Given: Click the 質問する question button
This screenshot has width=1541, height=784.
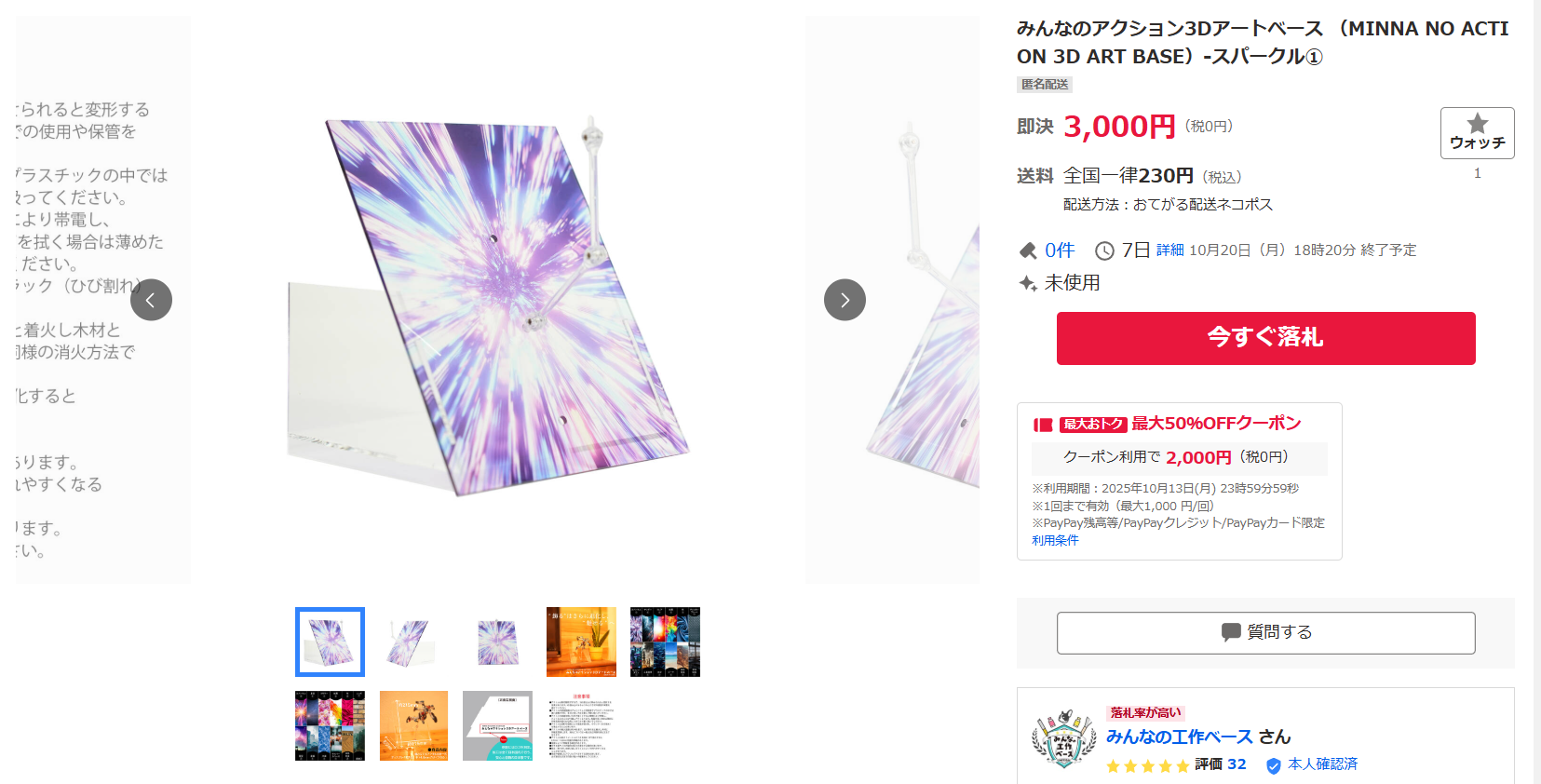Looking at the screenshot, I should click(1265, 632).
